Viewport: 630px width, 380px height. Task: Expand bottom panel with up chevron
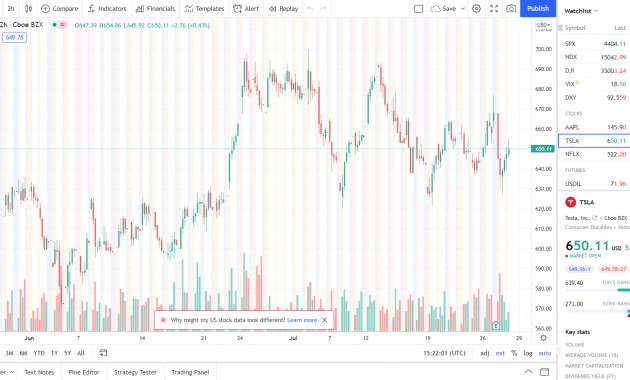click(528, 372)
